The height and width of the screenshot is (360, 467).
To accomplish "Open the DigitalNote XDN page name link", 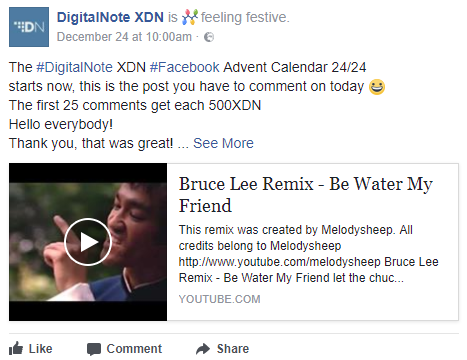I will coord(110,17).
